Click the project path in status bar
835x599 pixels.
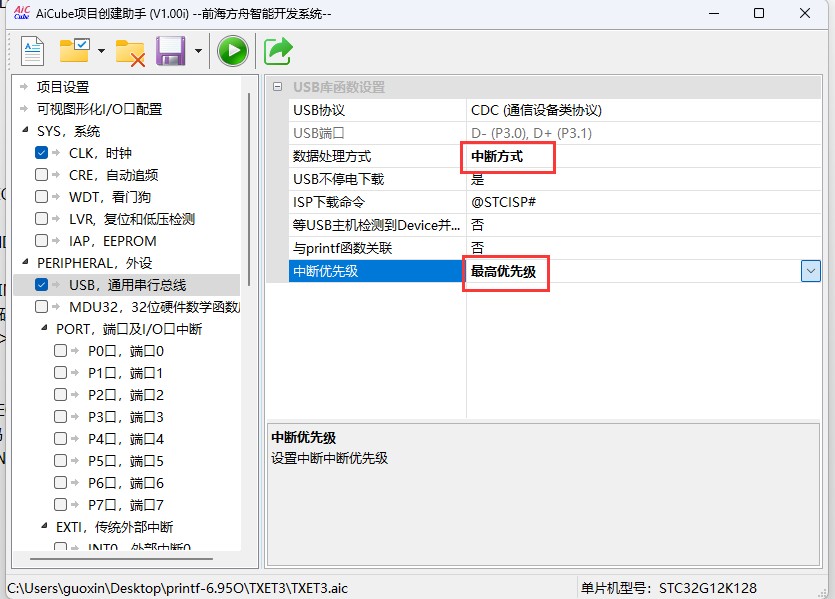177,588
